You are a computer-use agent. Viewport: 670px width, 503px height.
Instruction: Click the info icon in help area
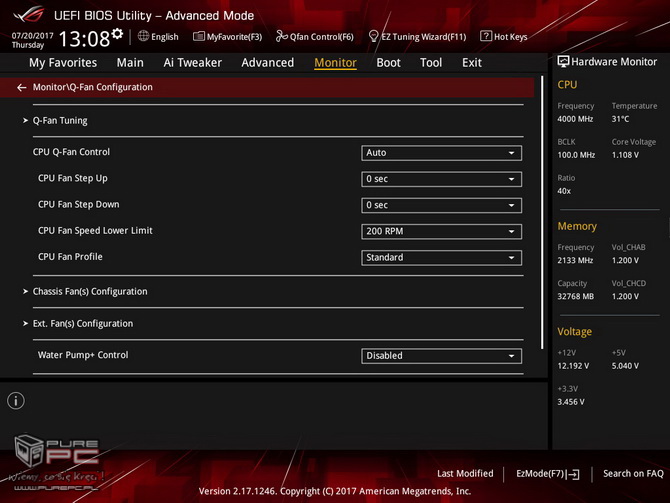16,401
